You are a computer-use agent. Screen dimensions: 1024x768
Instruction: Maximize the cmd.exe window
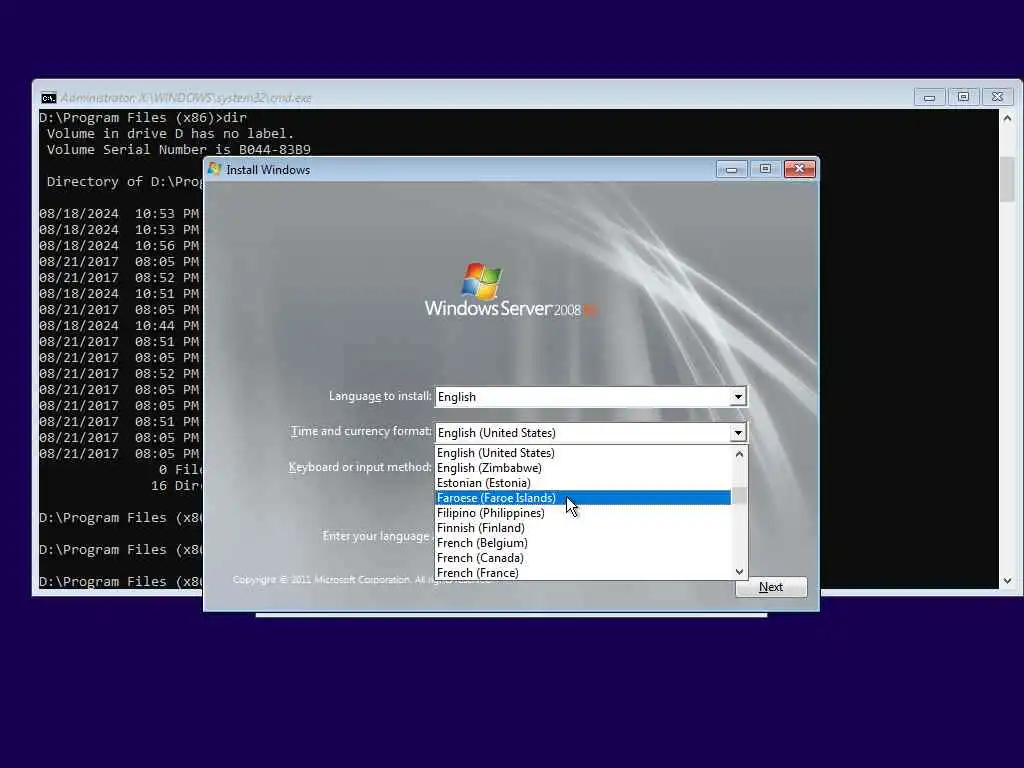pyautogui.click(x=963, y=97)
